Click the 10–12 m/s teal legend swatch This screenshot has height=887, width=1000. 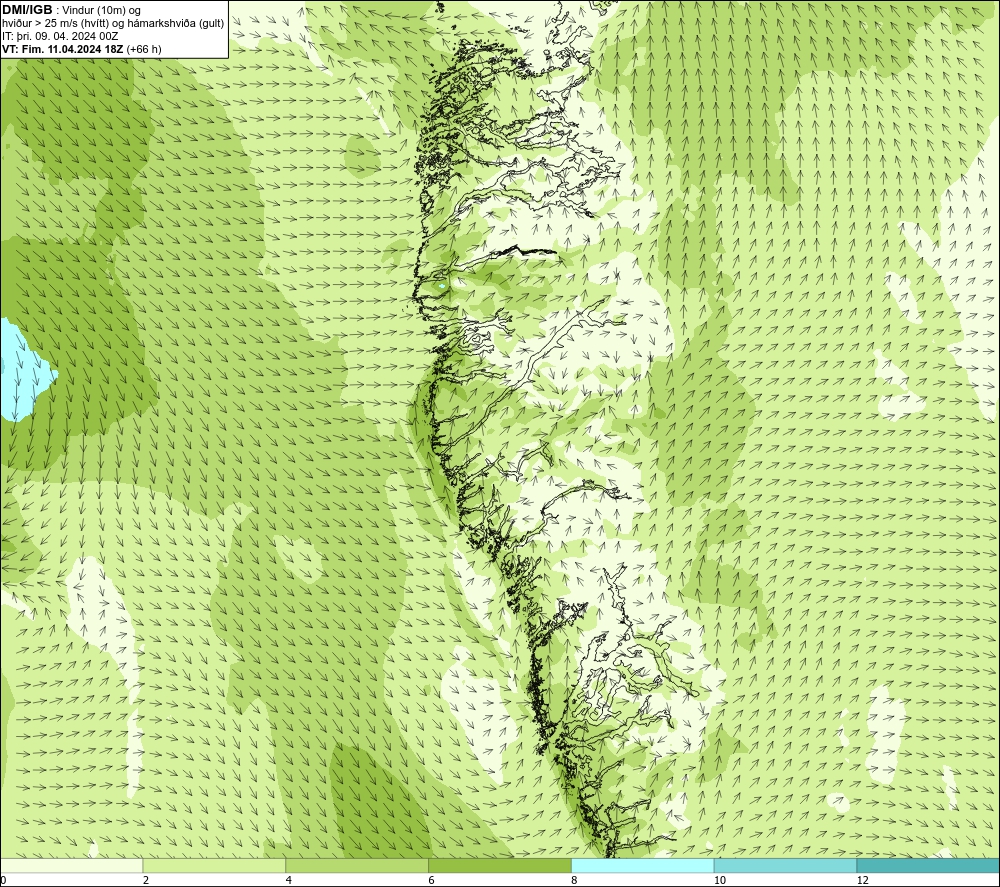pos(786,865)
